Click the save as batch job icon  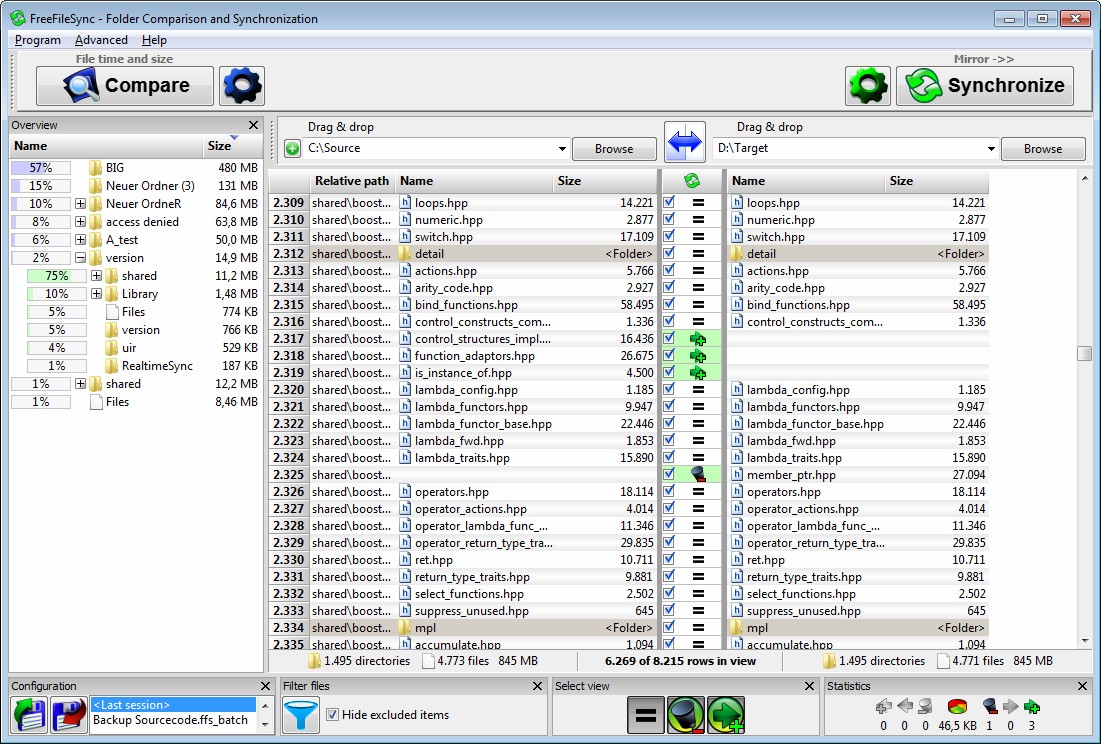coord(68,715)
